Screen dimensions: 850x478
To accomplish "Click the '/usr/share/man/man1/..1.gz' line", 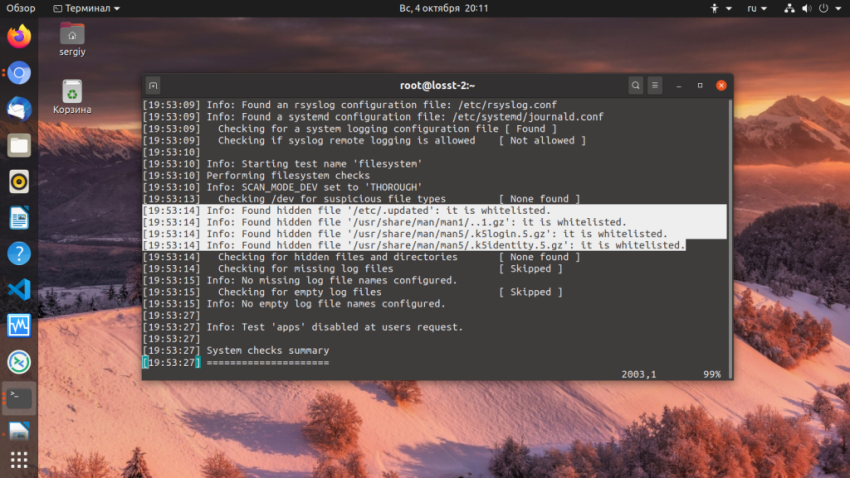I will point(385,222).
